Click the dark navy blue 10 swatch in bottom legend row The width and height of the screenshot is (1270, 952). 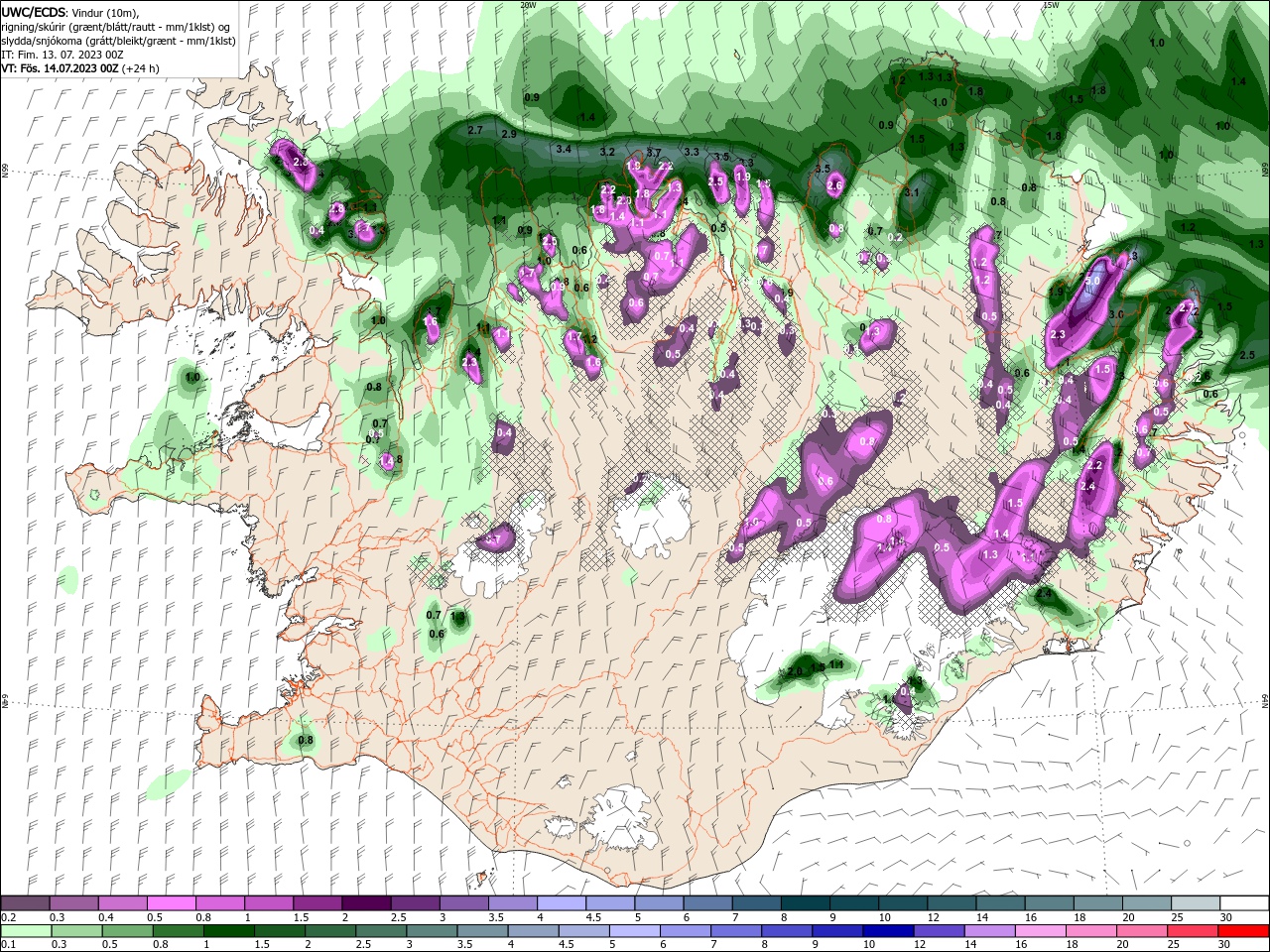(x=887, y=931)
